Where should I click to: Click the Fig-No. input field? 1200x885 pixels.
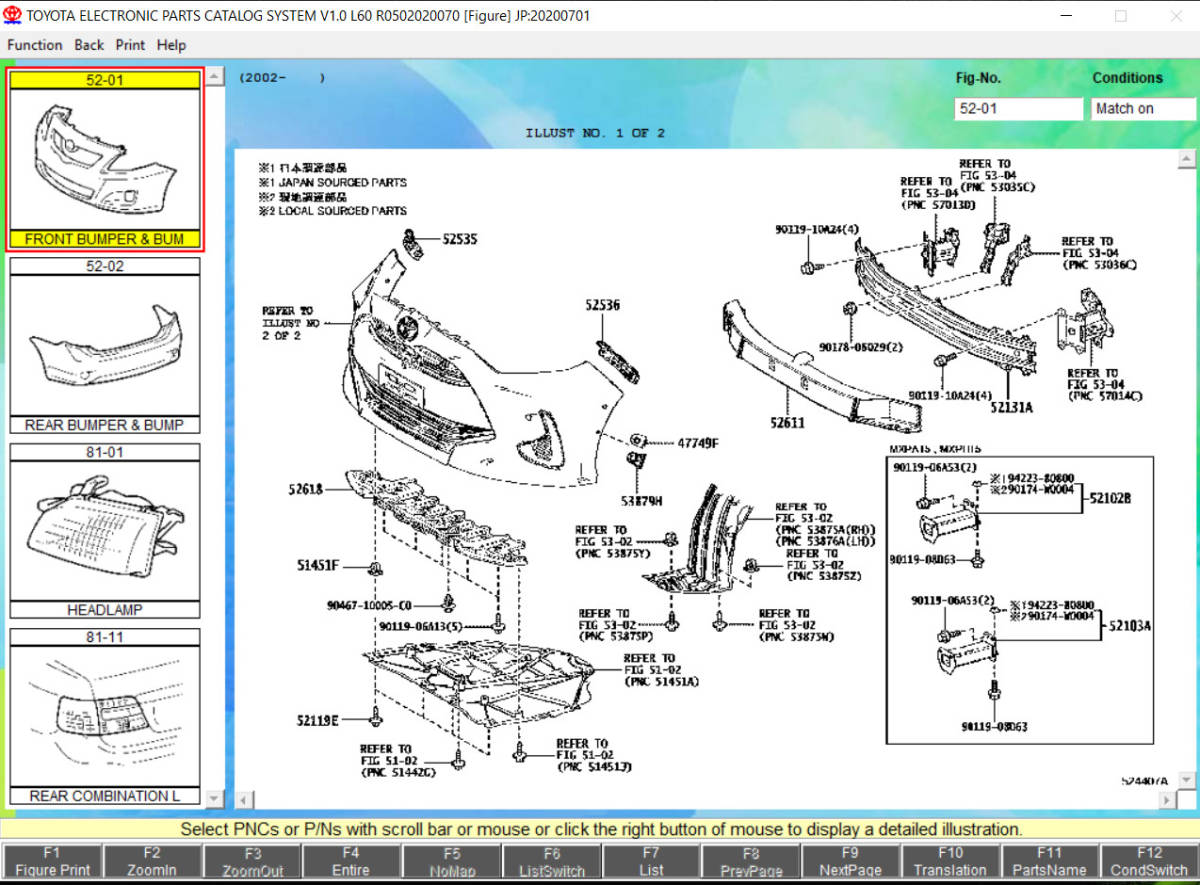(1018, 109)
